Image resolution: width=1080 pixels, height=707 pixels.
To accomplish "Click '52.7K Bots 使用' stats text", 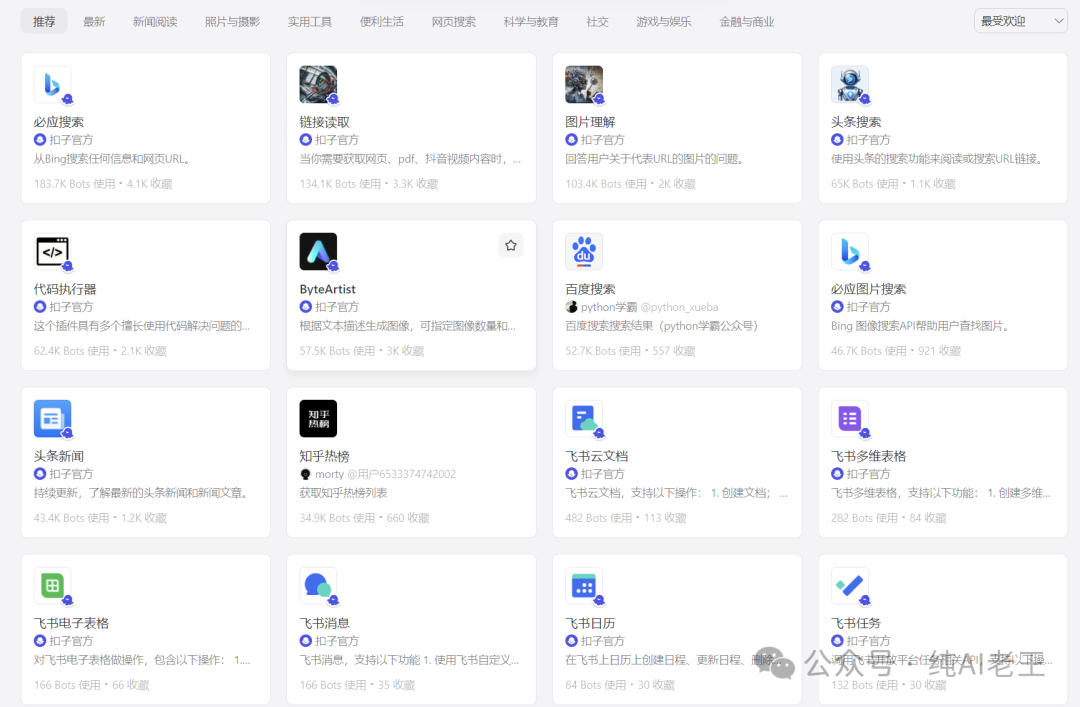I will pyautogui.click(x=603, y=351).
